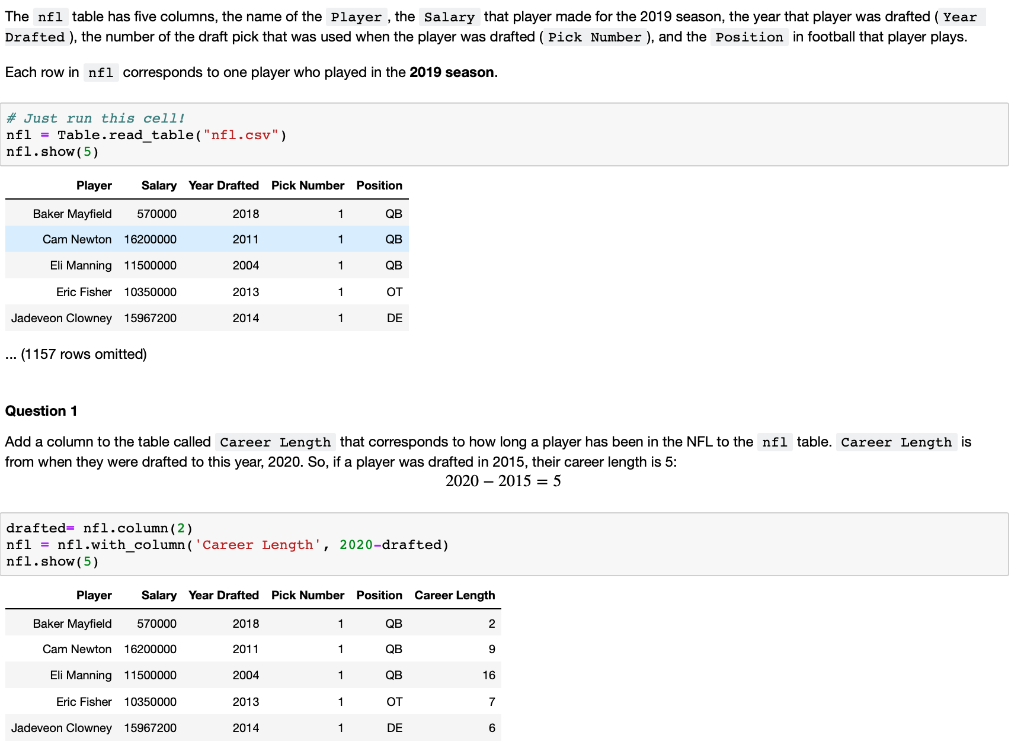Click the inline code 'Pick Number' in the description
This screenshot has width=1024, height=745.
[x=594, y=37]
